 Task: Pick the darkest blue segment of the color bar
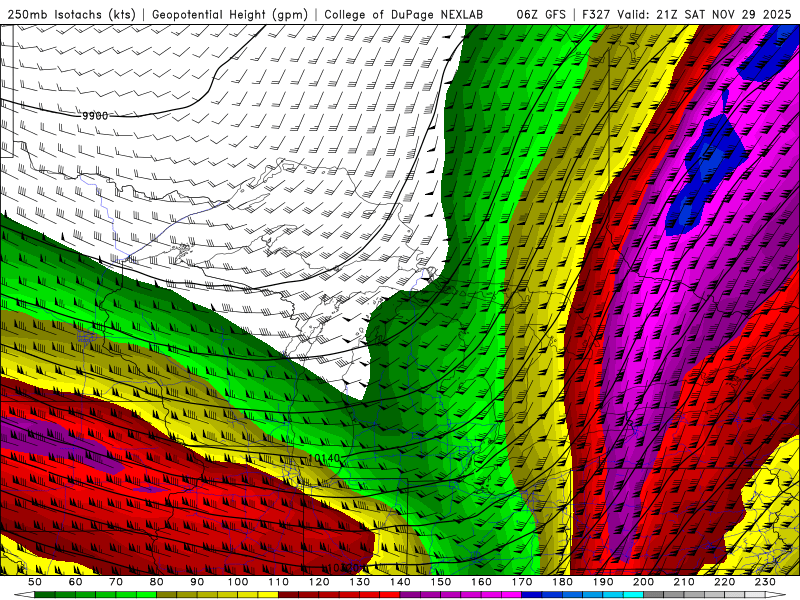click(532, 594)
